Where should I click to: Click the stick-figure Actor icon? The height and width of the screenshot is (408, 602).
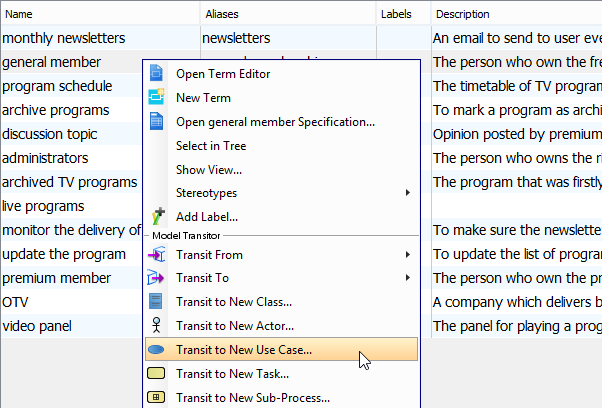pos(156,325)
